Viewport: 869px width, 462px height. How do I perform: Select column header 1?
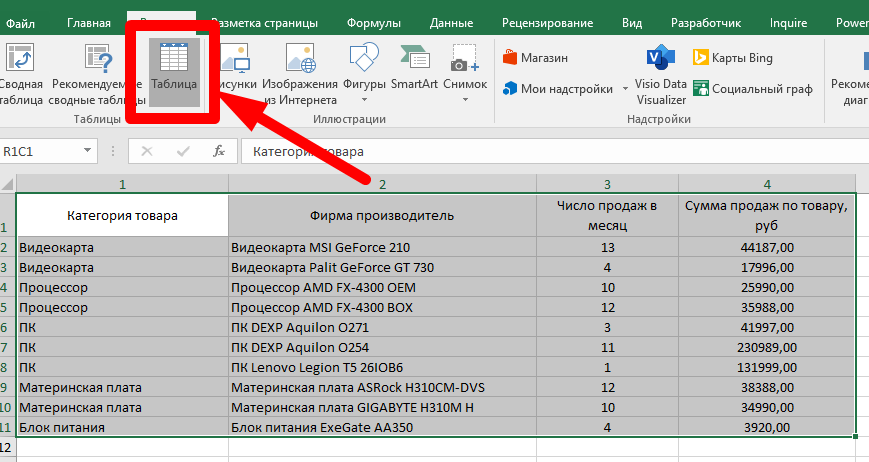click(x=122, y=184)
